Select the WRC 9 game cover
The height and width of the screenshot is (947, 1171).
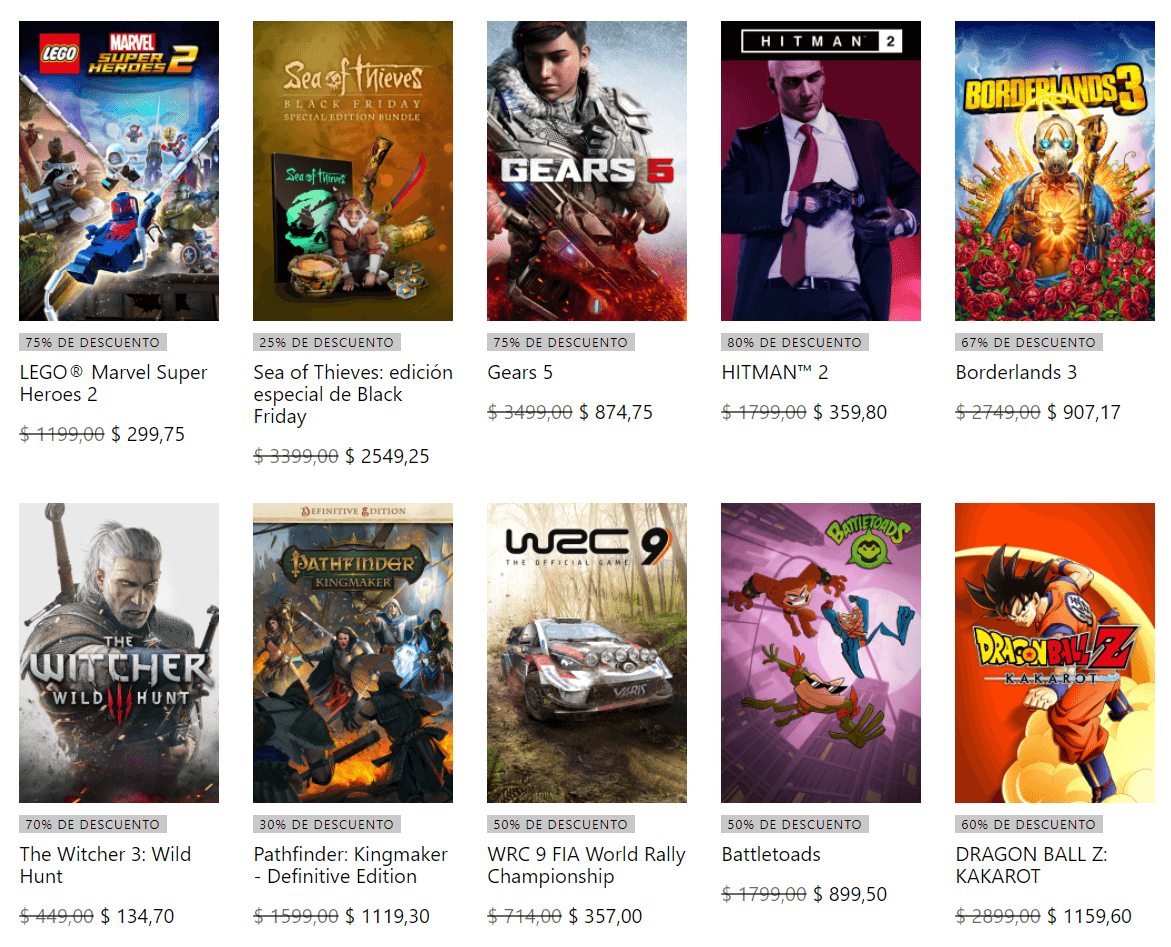(587, 653)
